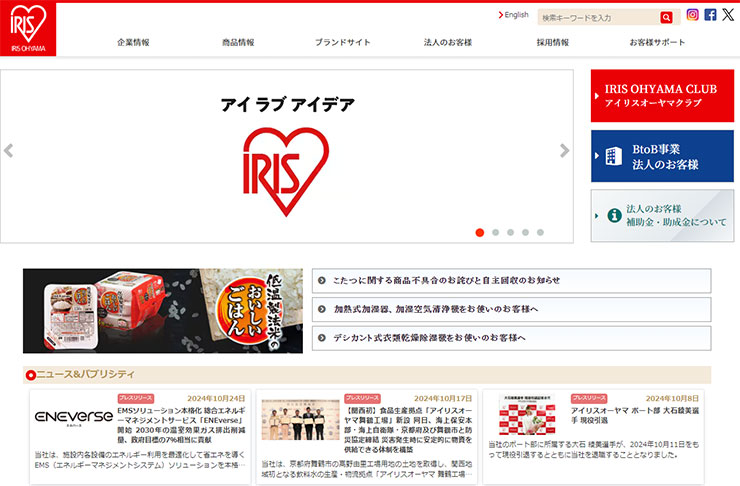Click arrow icon beside 加熱式加湿器 notice
The image size is (740, 486).
point(322,309)
